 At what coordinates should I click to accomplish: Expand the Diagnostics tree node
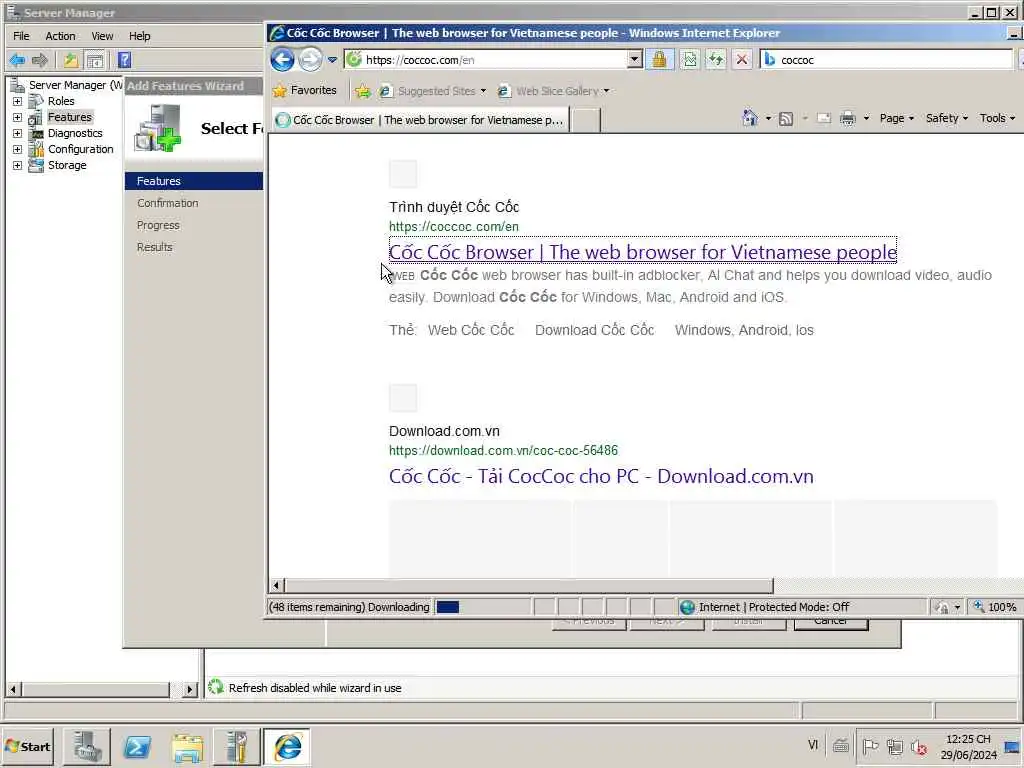point(18,133)
